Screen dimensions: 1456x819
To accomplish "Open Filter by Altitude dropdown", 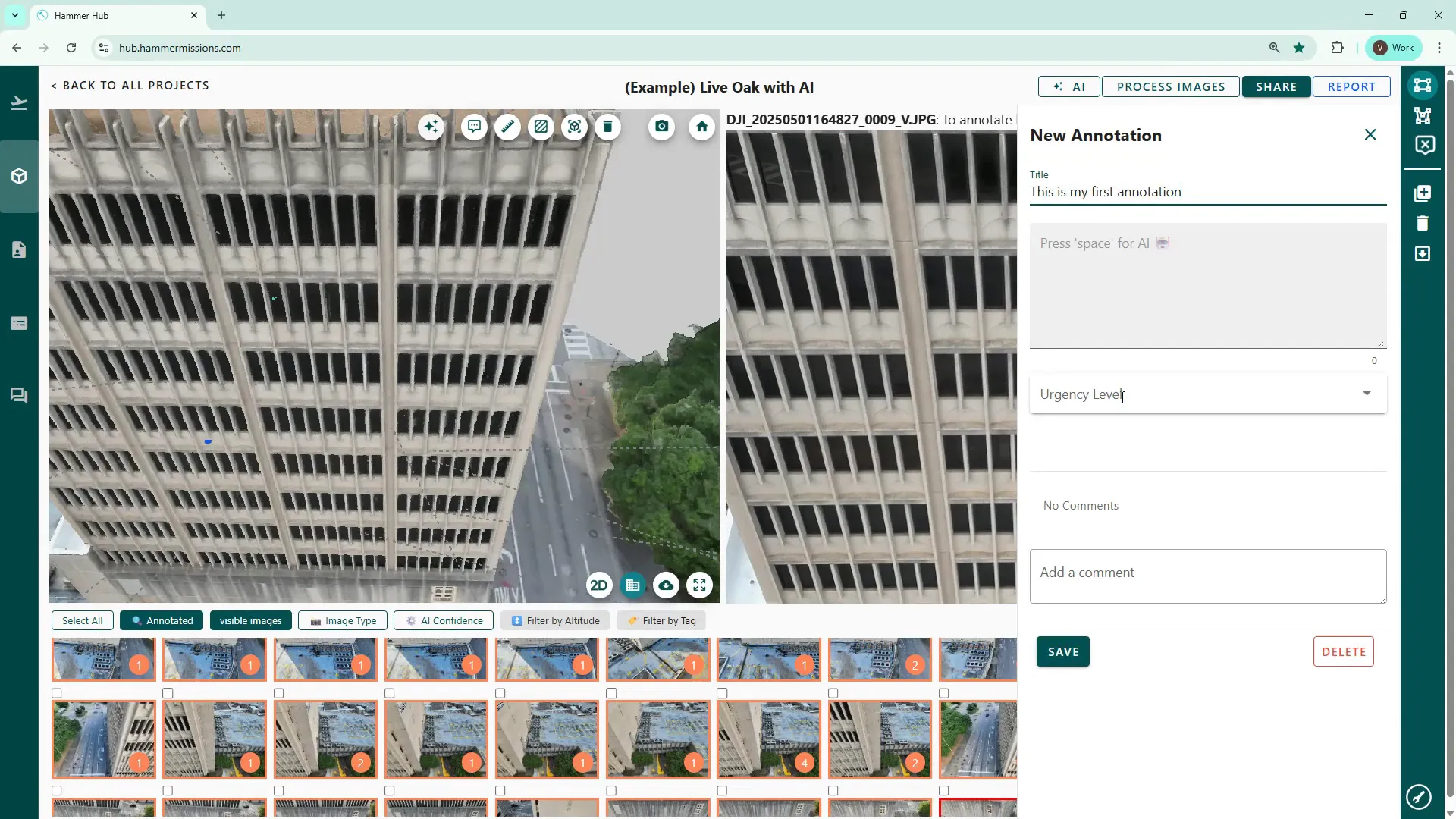I will tap(555, 620).
